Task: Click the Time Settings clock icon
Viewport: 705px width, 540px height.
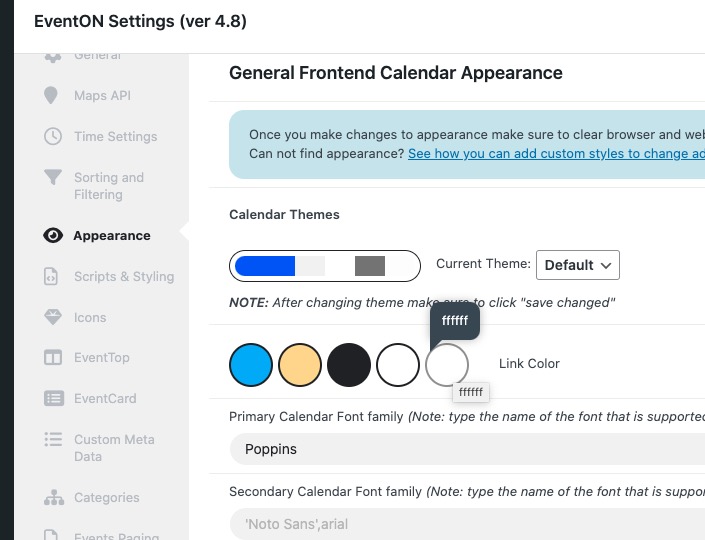Action: tap(53, 136)
